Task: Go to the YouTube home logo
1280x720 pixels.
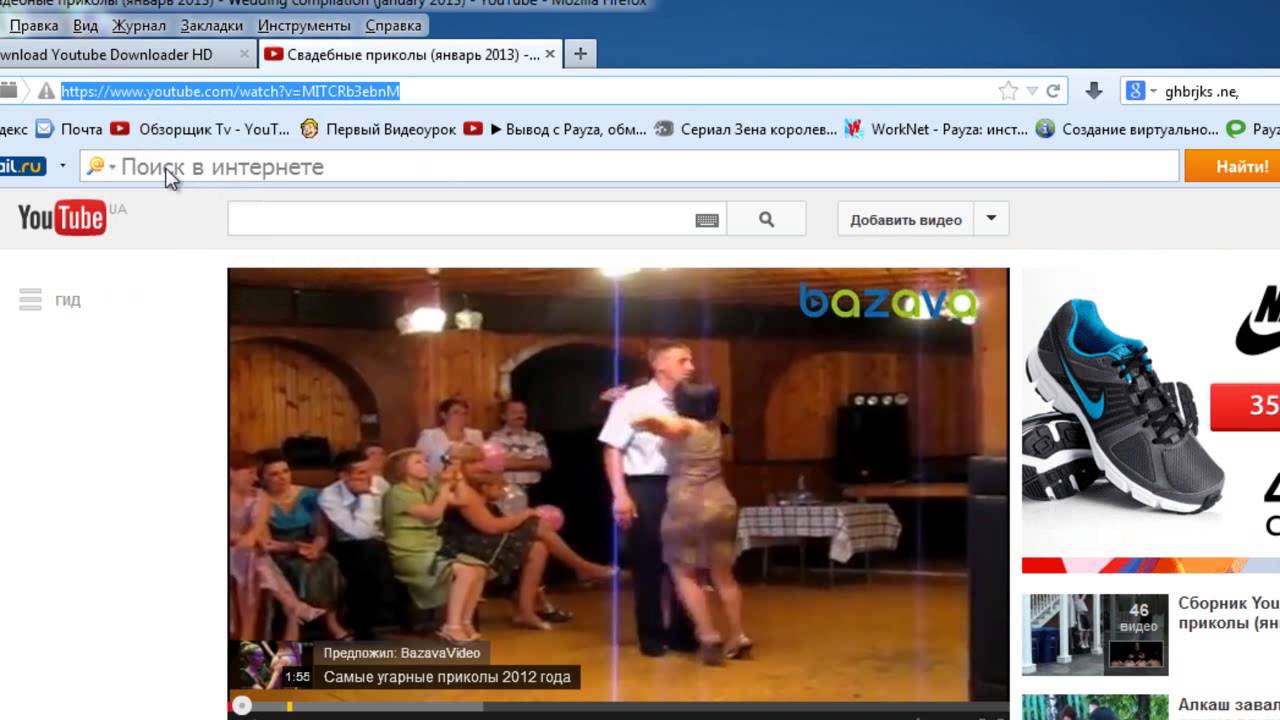Action: (62, 217)
